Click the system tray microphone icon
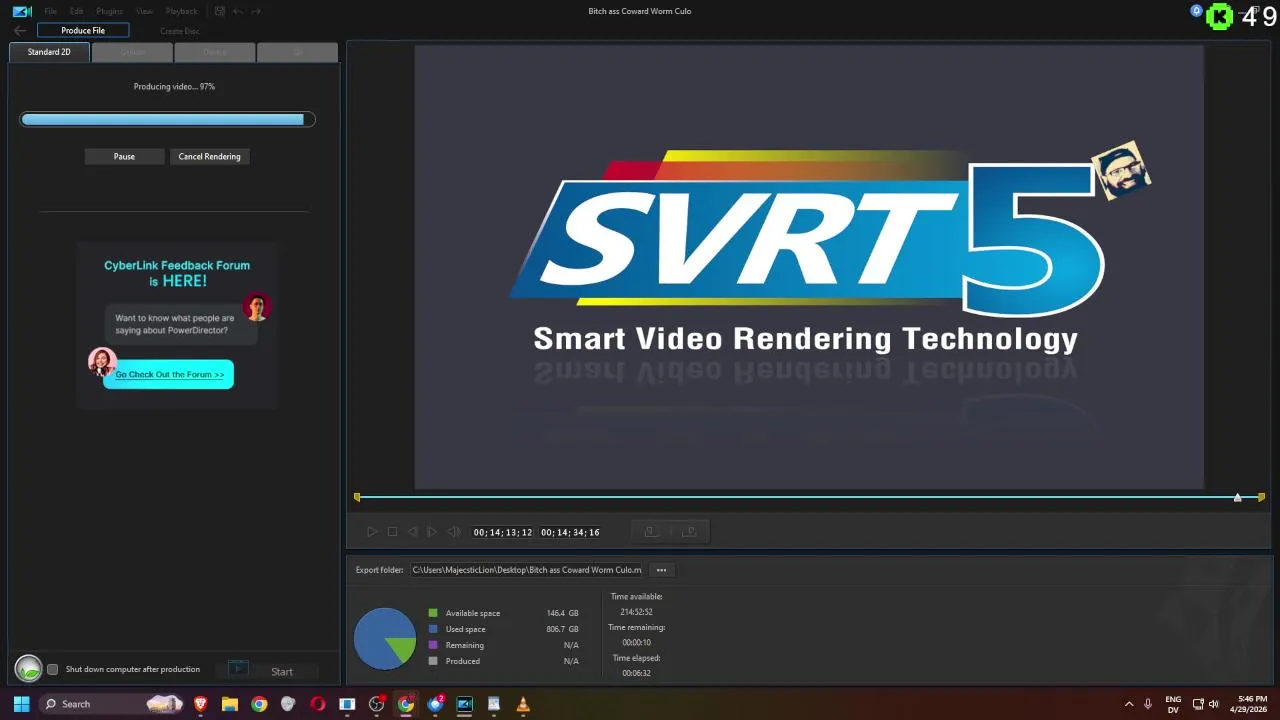 [x=1148, y=704]
